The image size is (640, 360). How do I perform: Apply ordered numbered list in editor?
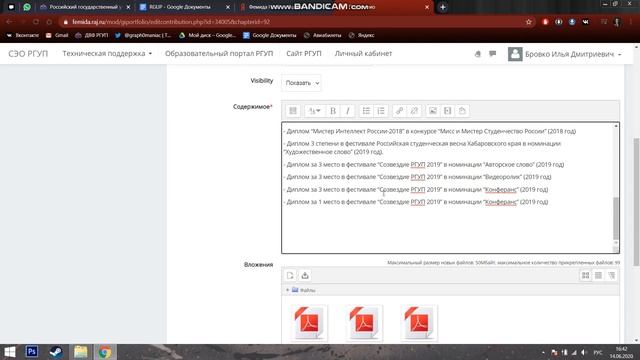pyautogui.click(x=381, y=111)
